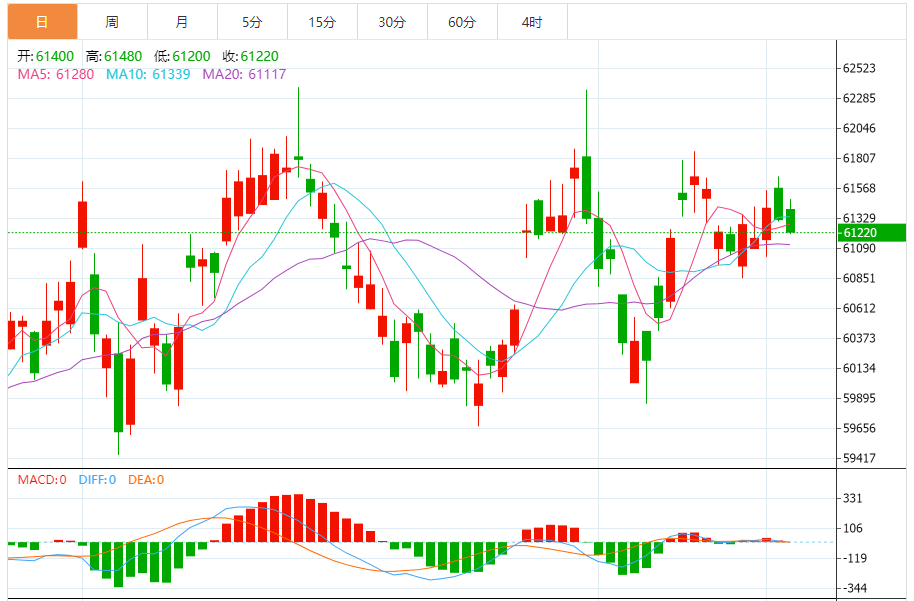Viewport: 914px width, 601px height.
Task: Click MACD axis label 106
Action: point(852,528)
